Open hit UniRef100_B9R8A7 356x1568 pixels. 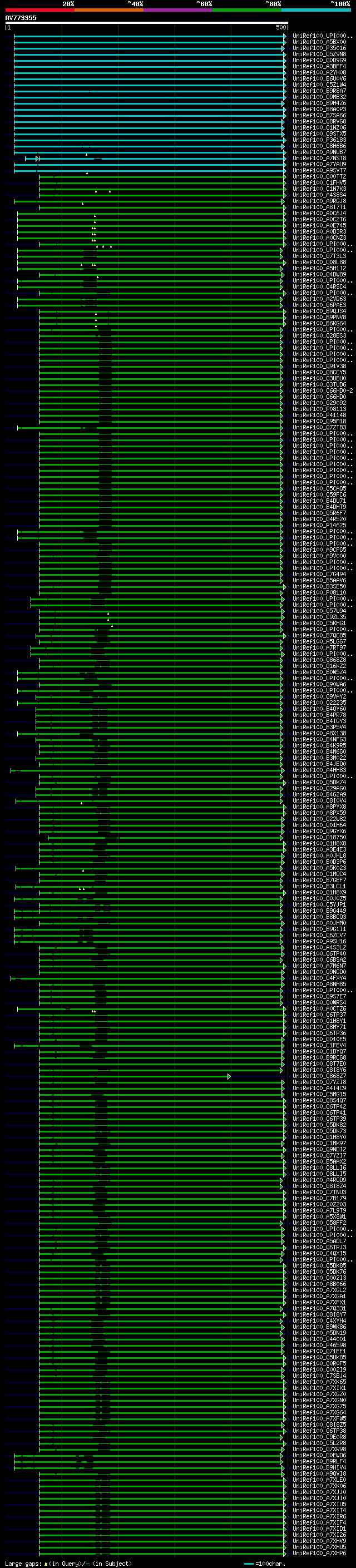(x=319, y=91)
